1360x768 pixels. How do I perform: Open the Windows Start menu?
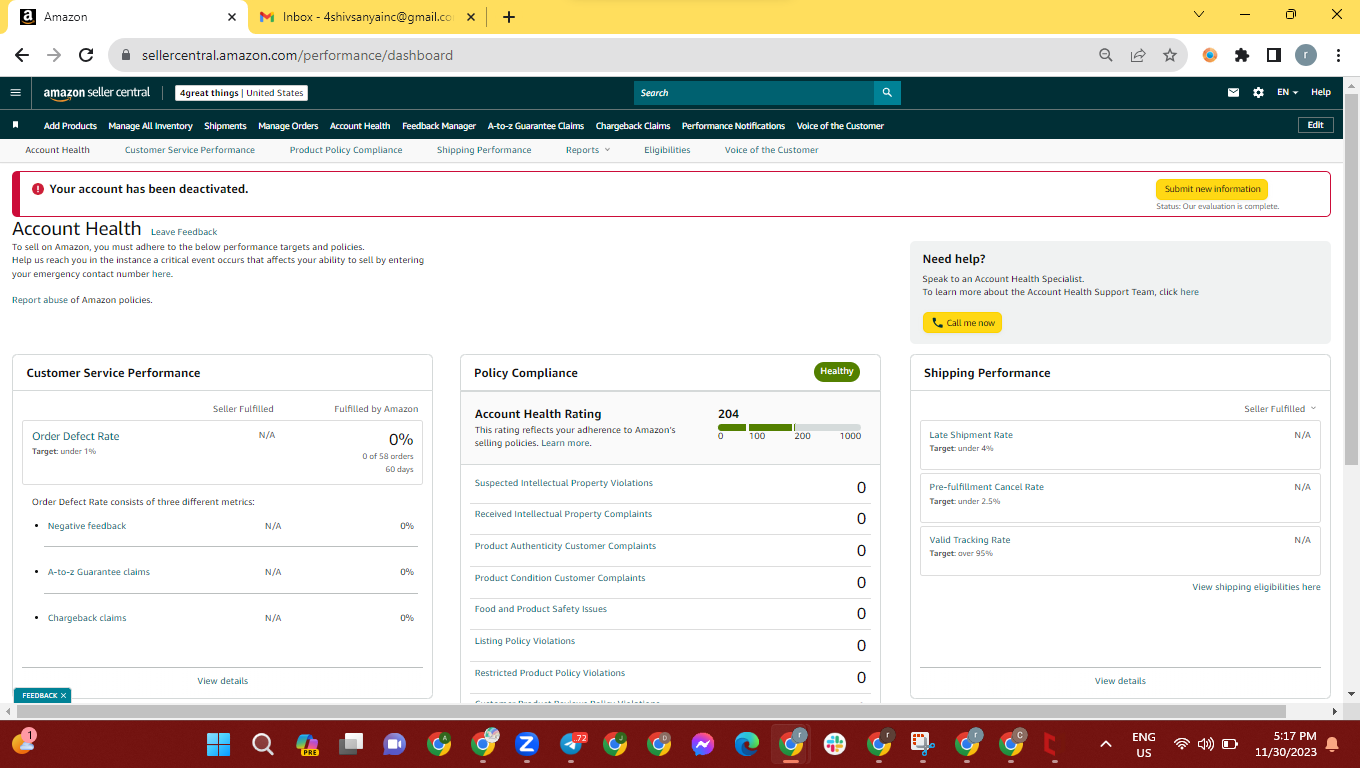(218, 744)
